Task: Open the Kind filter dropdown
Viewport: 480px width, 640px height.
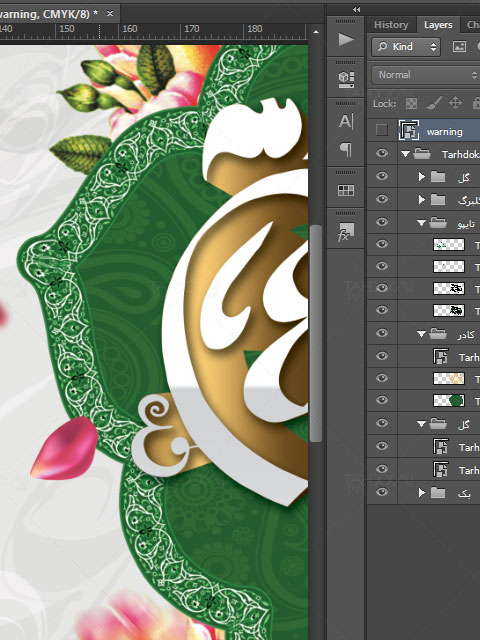Action: point(406,47)
